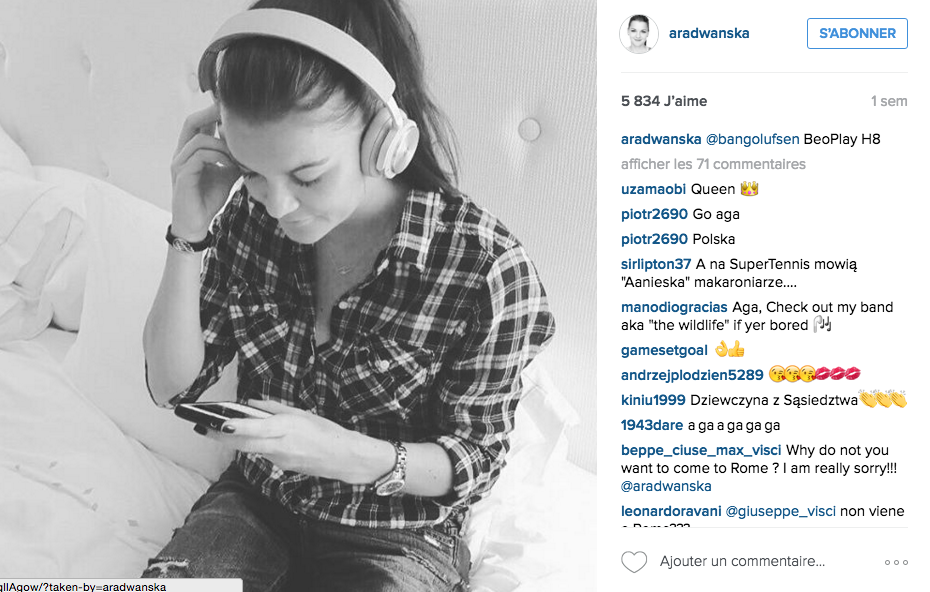Like the post with the heart icon
Image resolution: width=930 pixels, height=592 pixels.
click(633, 562)
